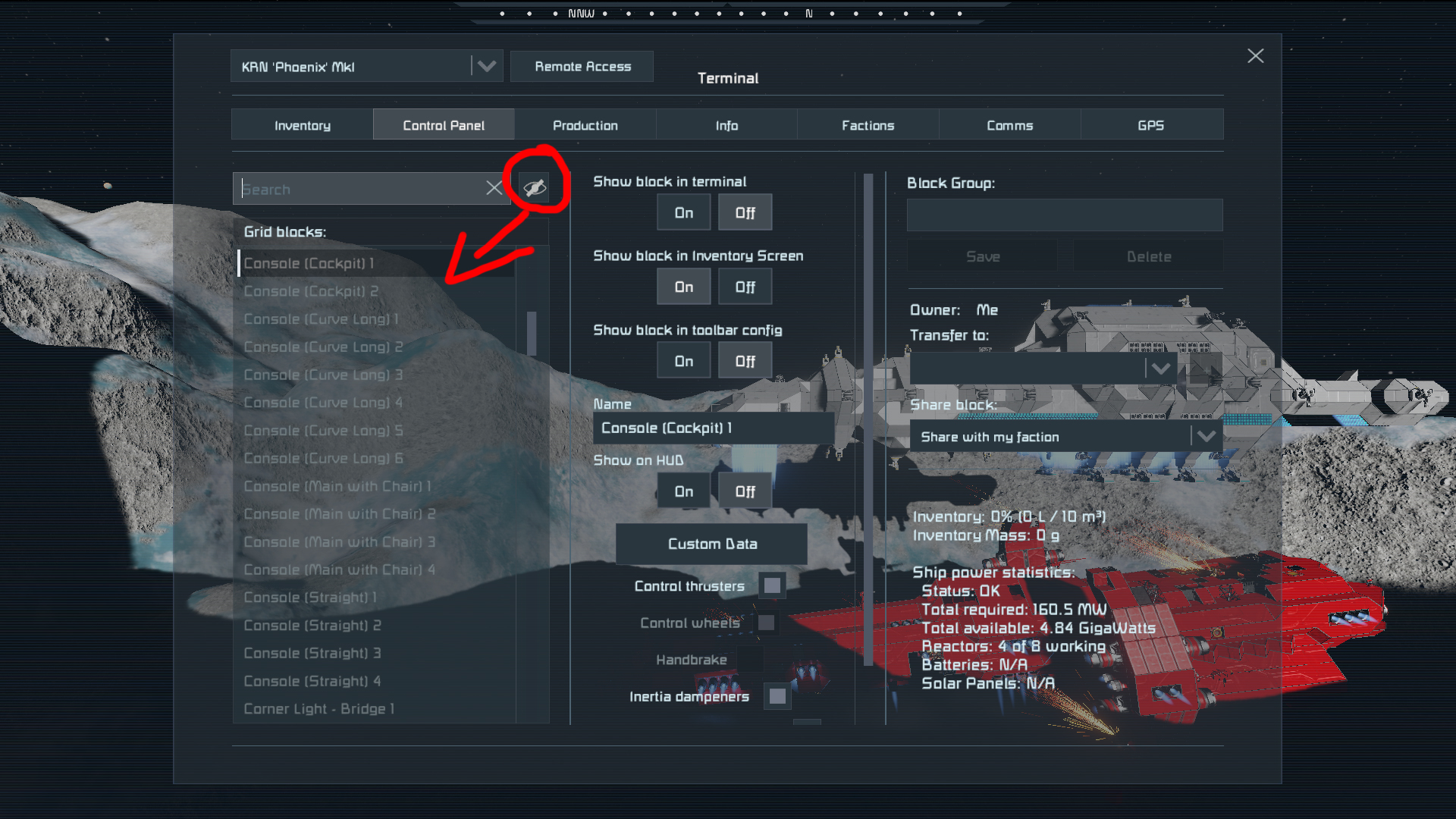Toggle the Control thrusters checkbox

[x=772, y=585]
